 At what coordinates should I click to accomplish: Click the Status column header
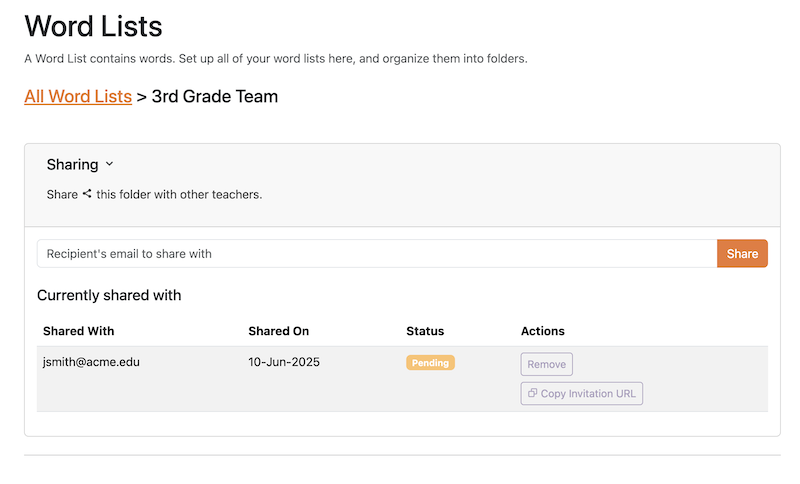coord(425,331)
